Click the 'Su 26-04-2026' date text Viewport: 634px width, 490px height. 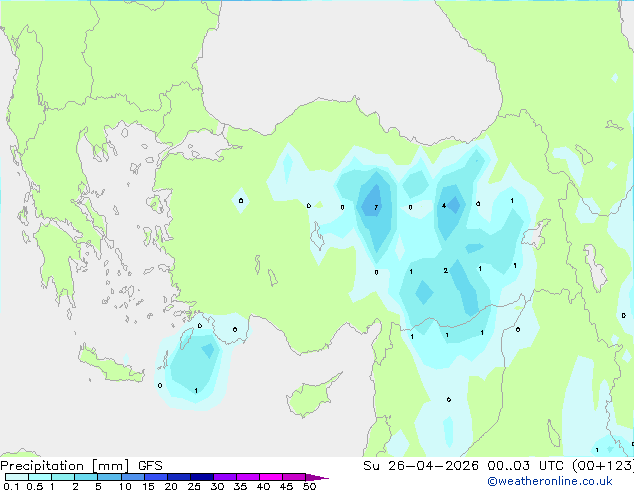point(421,466)
